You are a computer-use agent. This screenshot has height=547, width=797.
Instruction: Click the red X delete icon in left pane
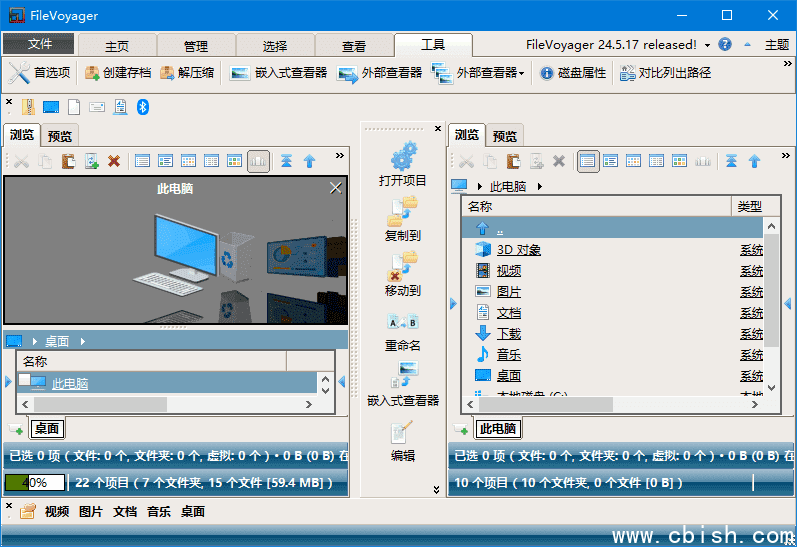pyautogui.click(x=114, y=162)
